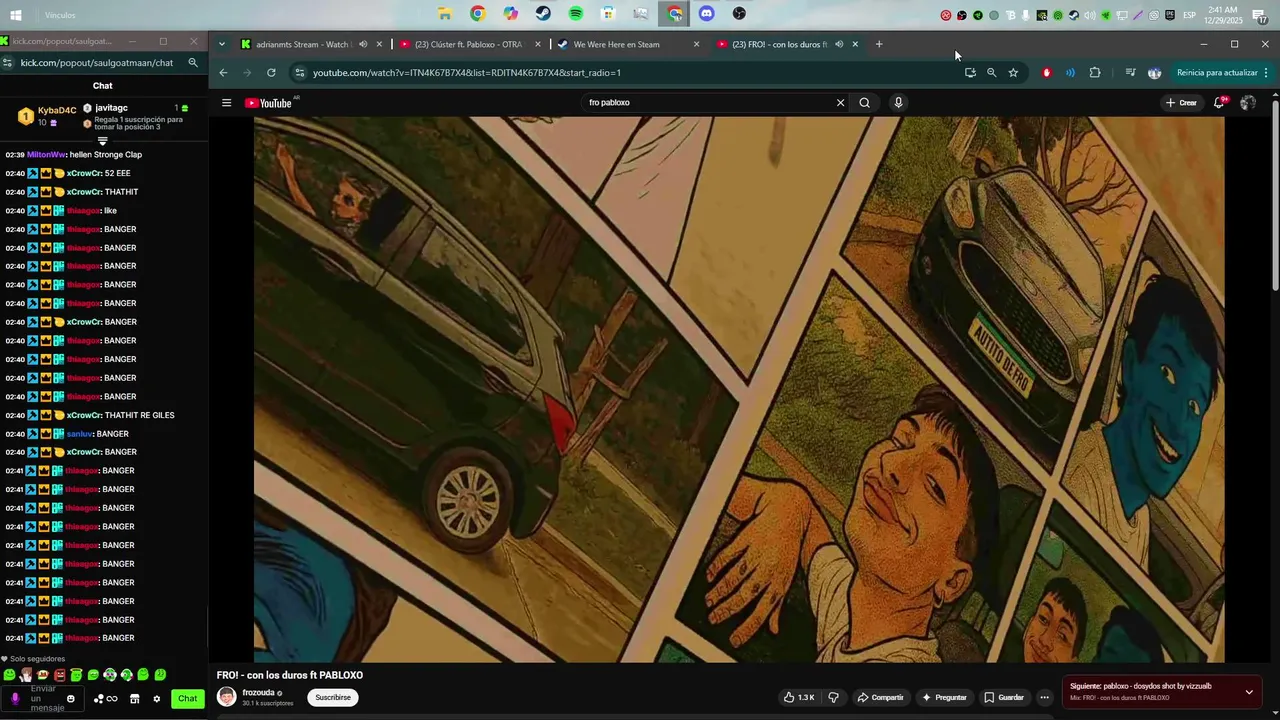Viewport: 1280px width, 720px height.
Task: Open YouTube notifications bell
Action: [x=1220, y=103]
